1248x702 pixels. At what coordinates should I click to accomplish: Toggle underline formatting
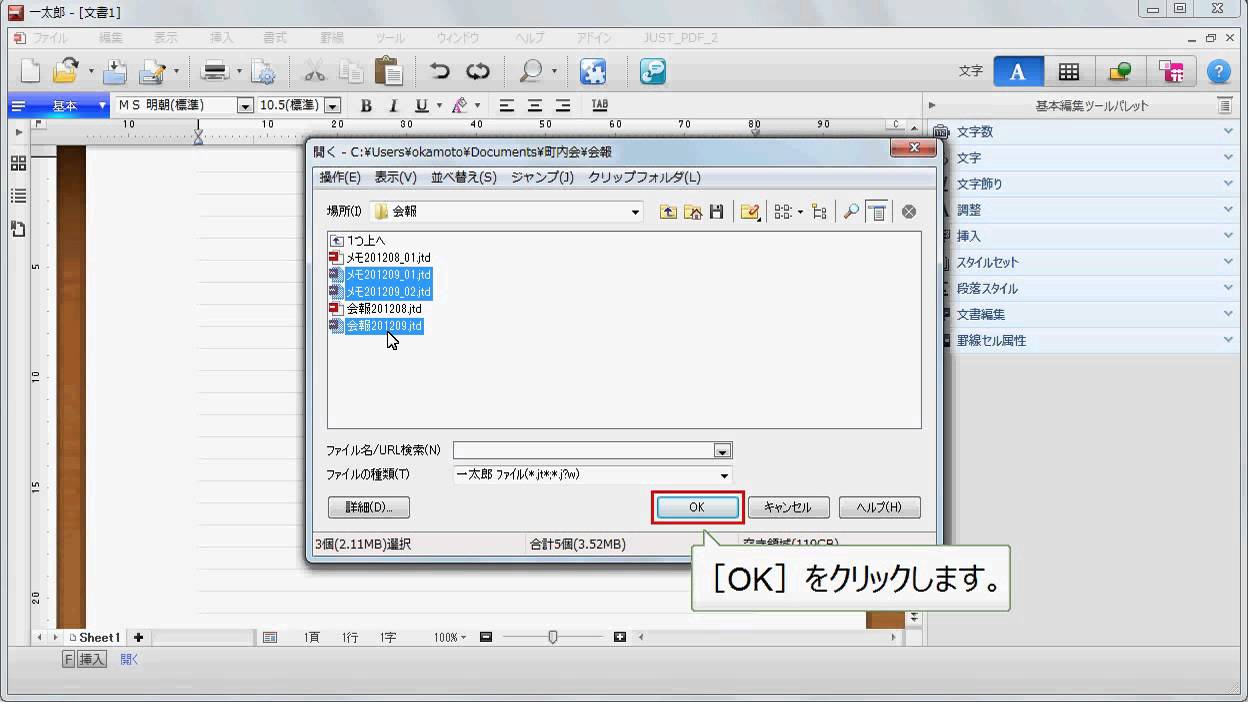click(x=420, y=105)
